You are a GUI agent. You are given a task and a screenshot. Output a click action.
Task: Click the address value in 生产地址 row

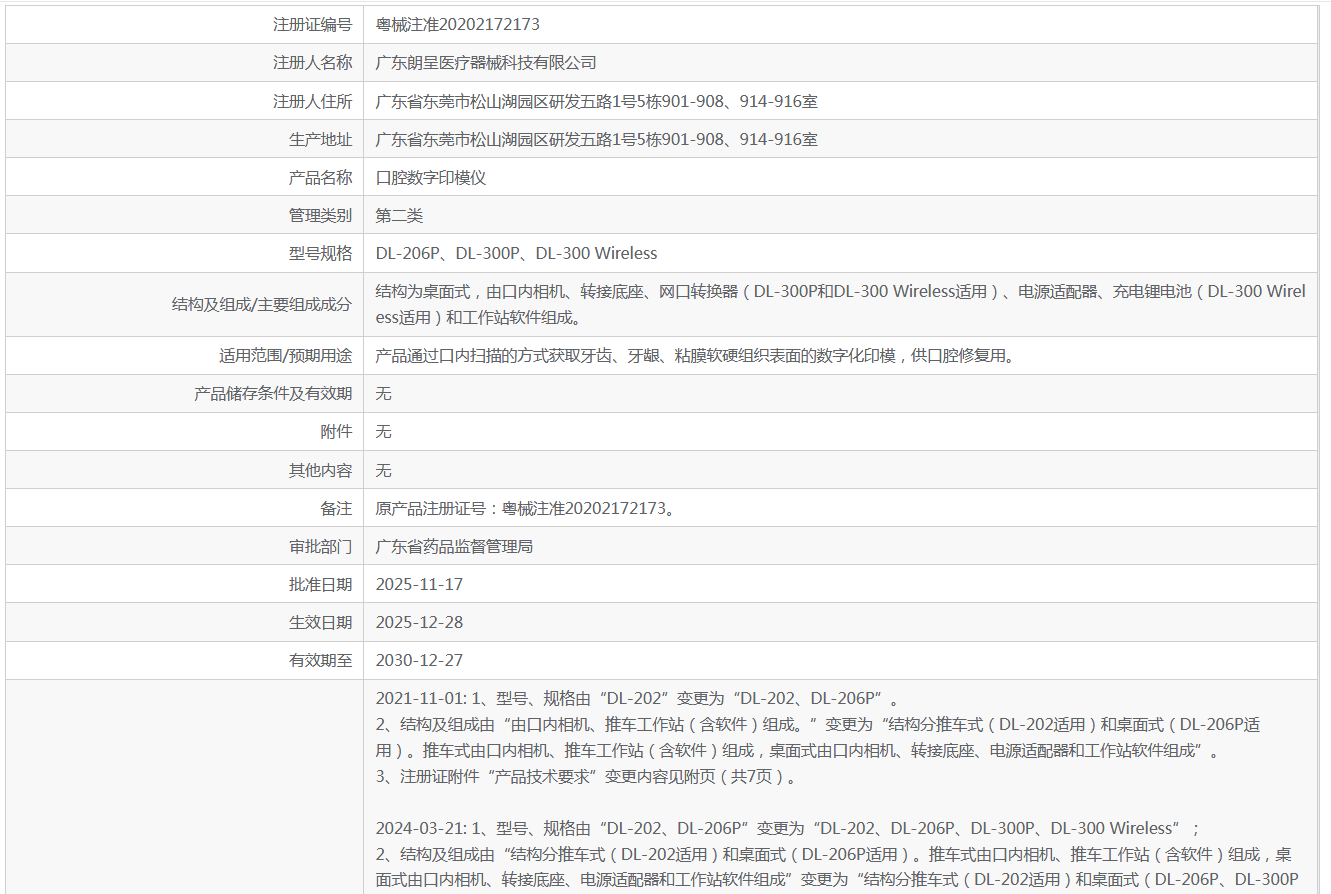coord(597,139)
